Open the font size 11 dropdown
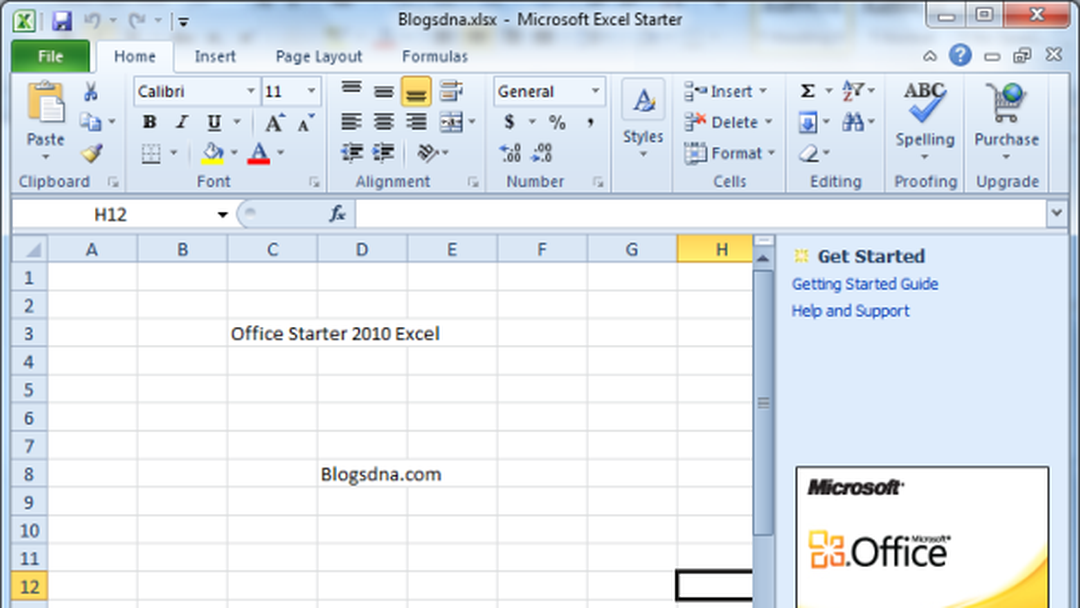The image size is (1080, 608). pos(311,91)
